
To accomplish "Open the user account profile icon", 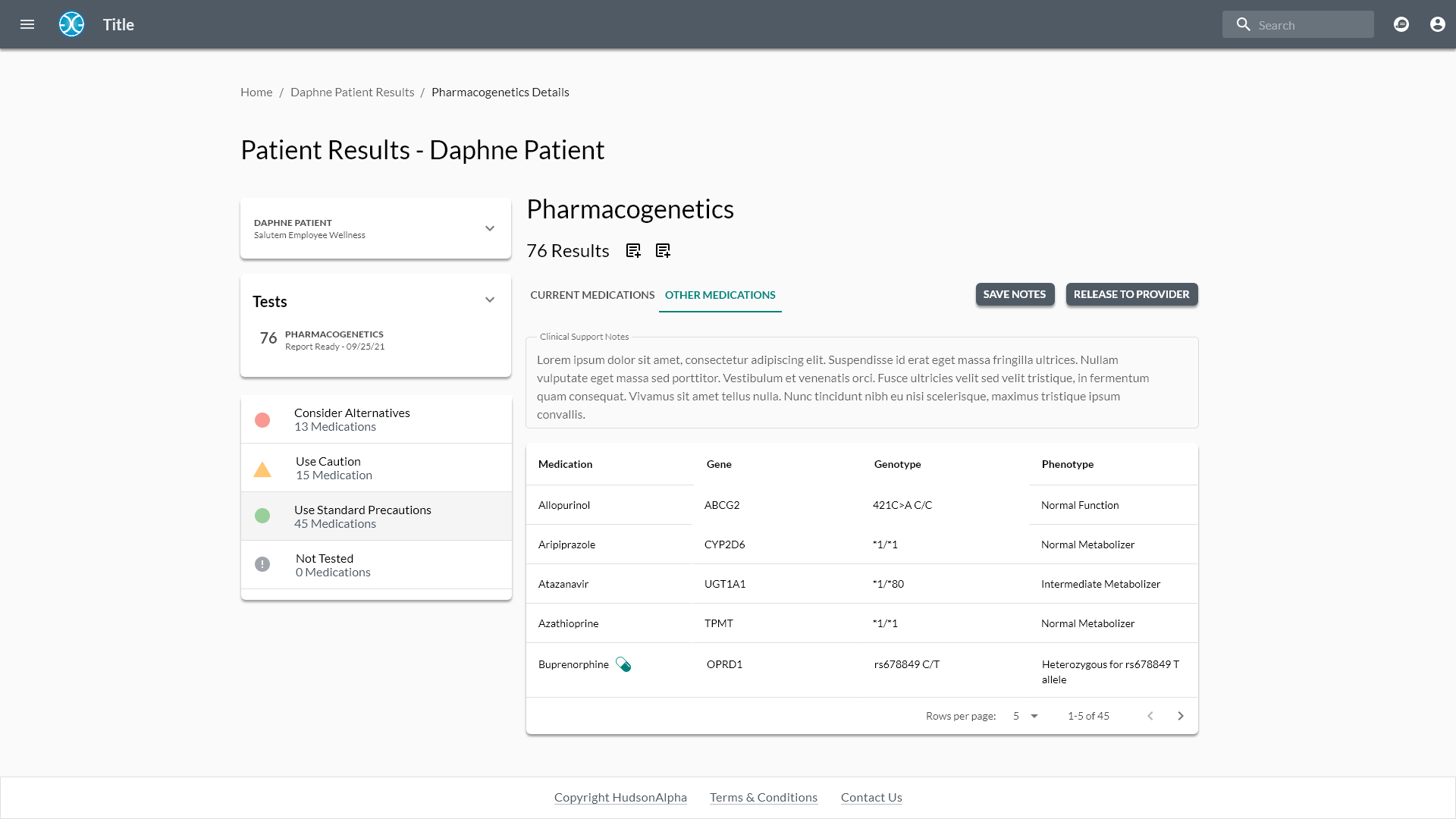I will (1437, 24).
